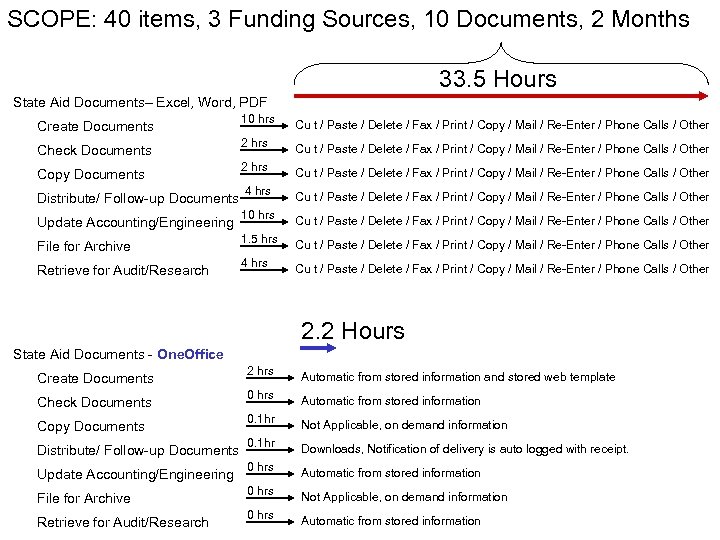Select the Cut/Paste/Delete line in the 1.5 hrs row

502,245
